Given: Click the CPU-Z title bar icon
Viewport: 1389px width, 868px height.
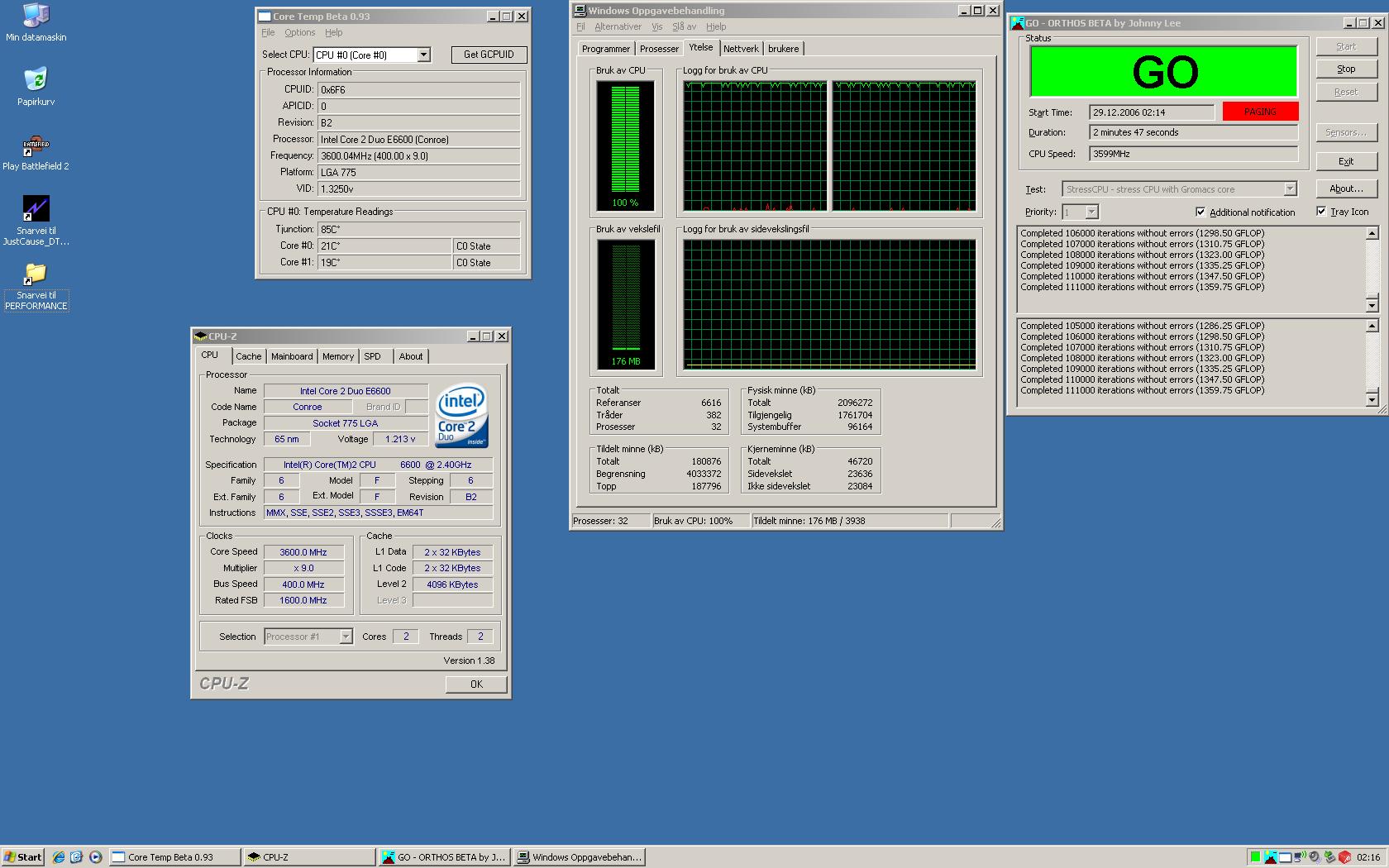Looking at the screenshot, I should pyautogui.click(x=201, y=336).
